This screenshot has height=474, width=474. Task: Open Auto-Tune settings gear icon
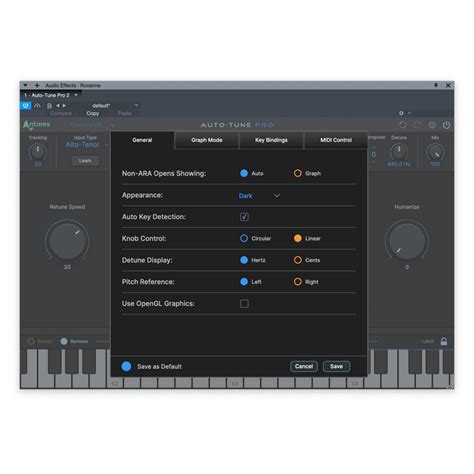(x=432, y=125)
